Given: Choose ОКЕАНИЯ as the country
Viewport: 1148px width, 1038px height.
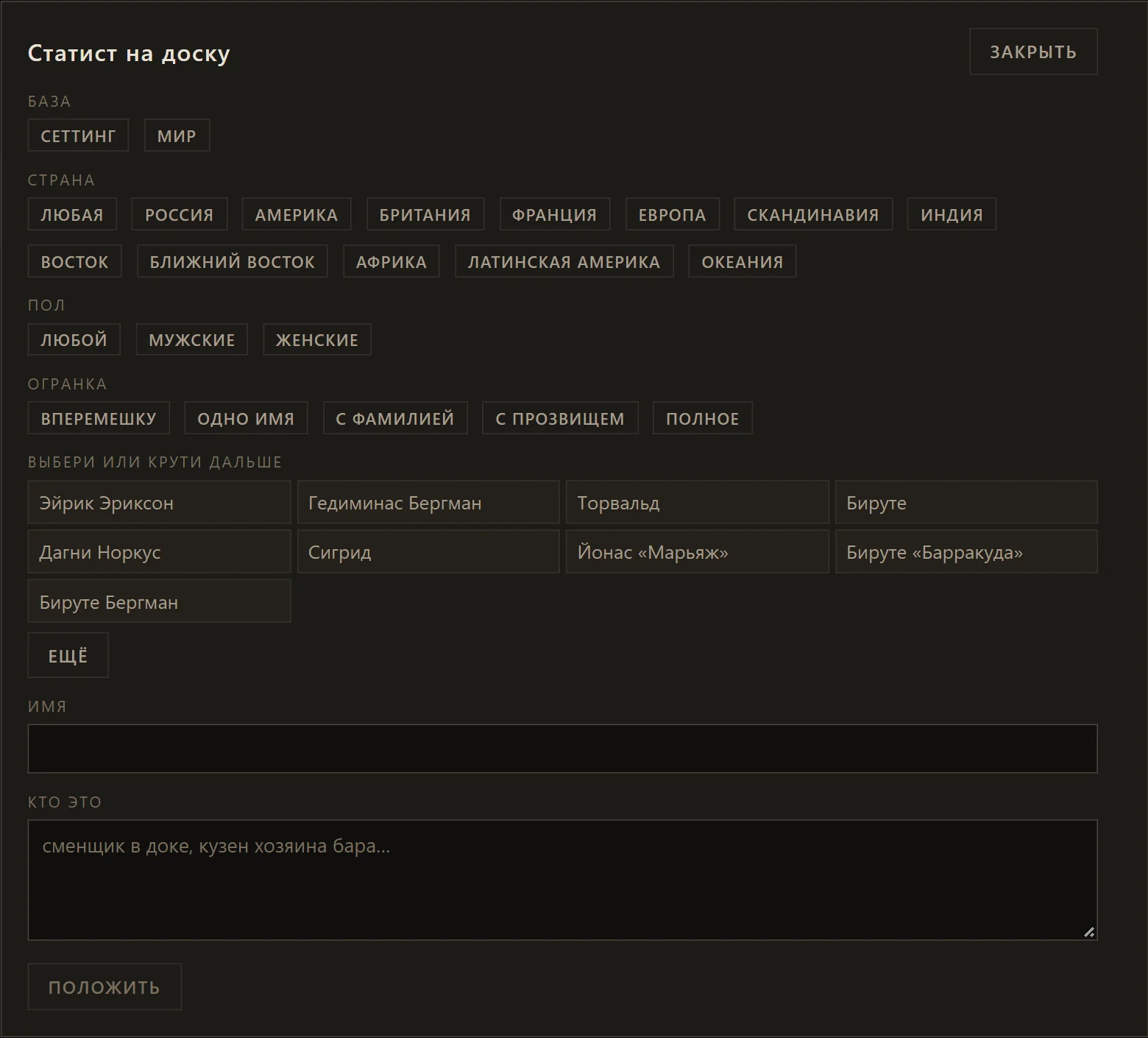Looking at the screenshot, I should [x=743, y=261].
